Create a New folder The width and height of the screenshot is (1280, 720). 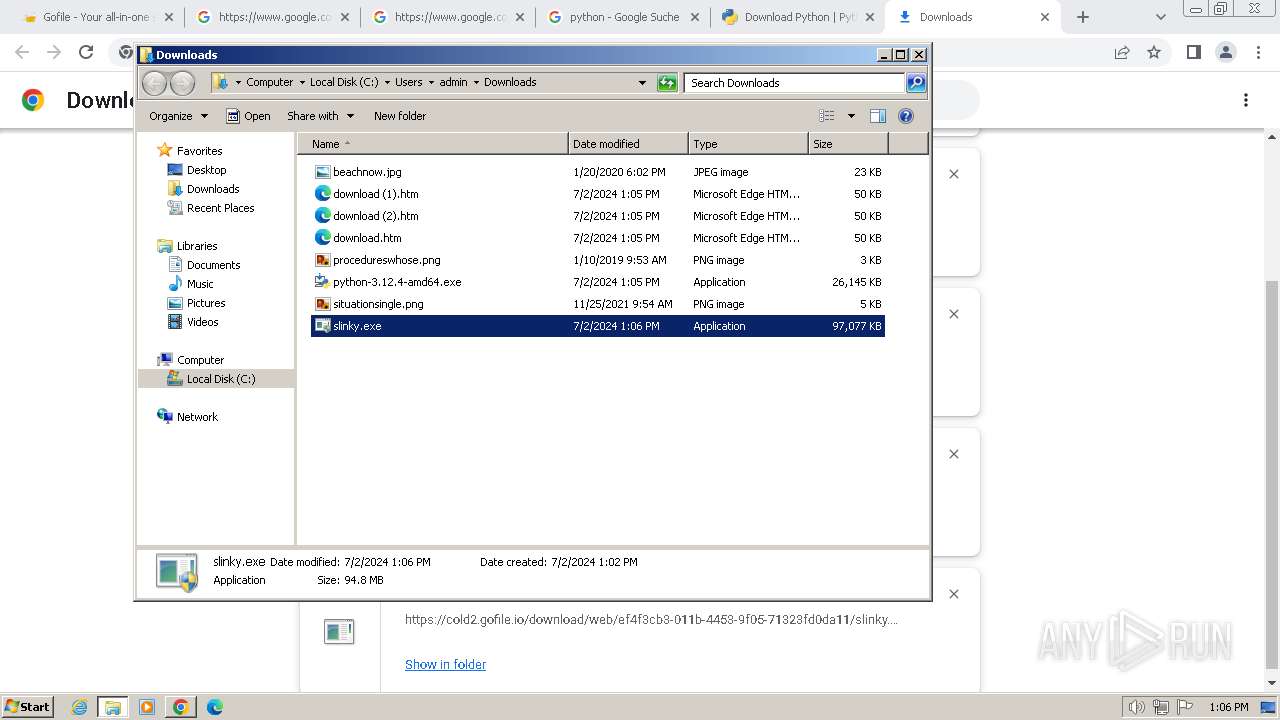pos(400,116)
